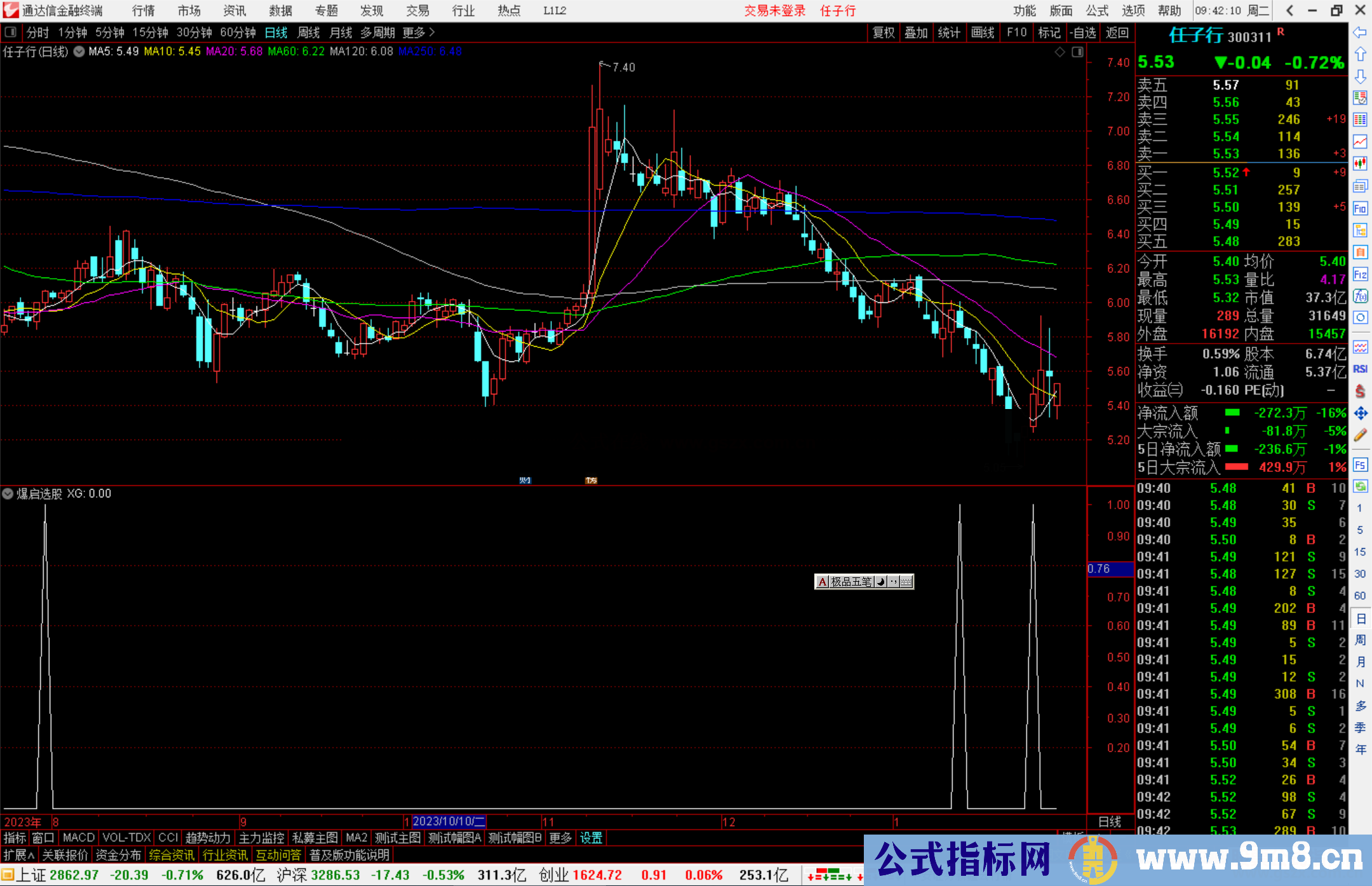Select the 60-minute period in sidebar
This screenshot has height=886, width=1372.
(1360, 596)
